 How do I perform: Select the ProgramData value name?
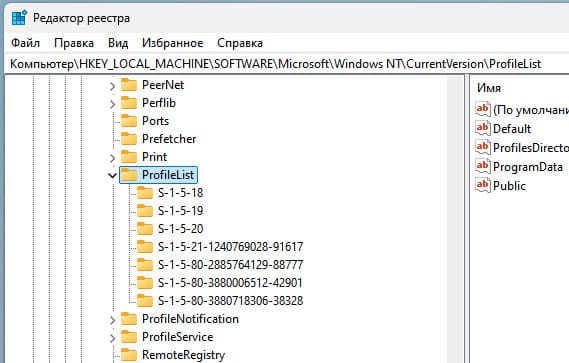(x=528, y=167)
